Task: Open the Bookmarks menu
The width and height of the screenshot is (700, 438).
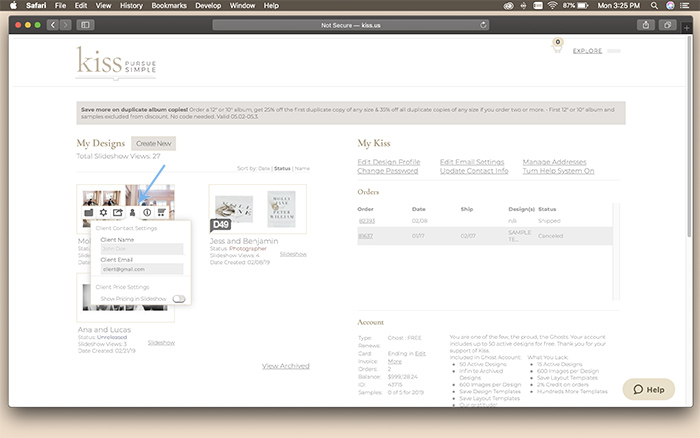Action: click(x=169, y=5)
